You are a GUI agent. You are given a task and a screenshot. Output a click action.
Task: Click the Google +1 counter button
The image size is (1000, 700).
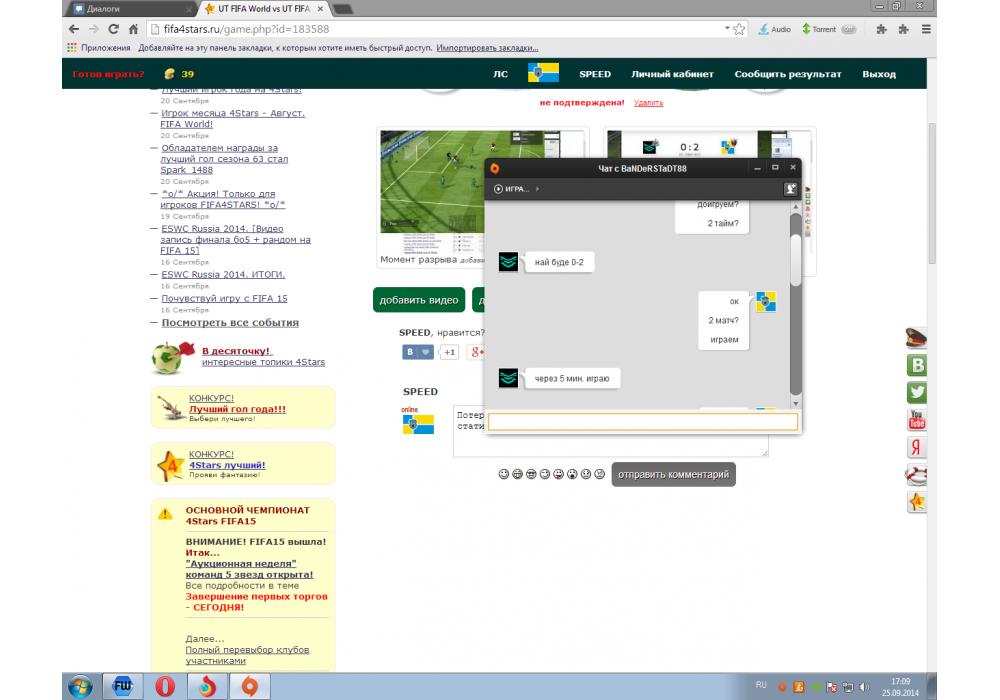(450, 352)
